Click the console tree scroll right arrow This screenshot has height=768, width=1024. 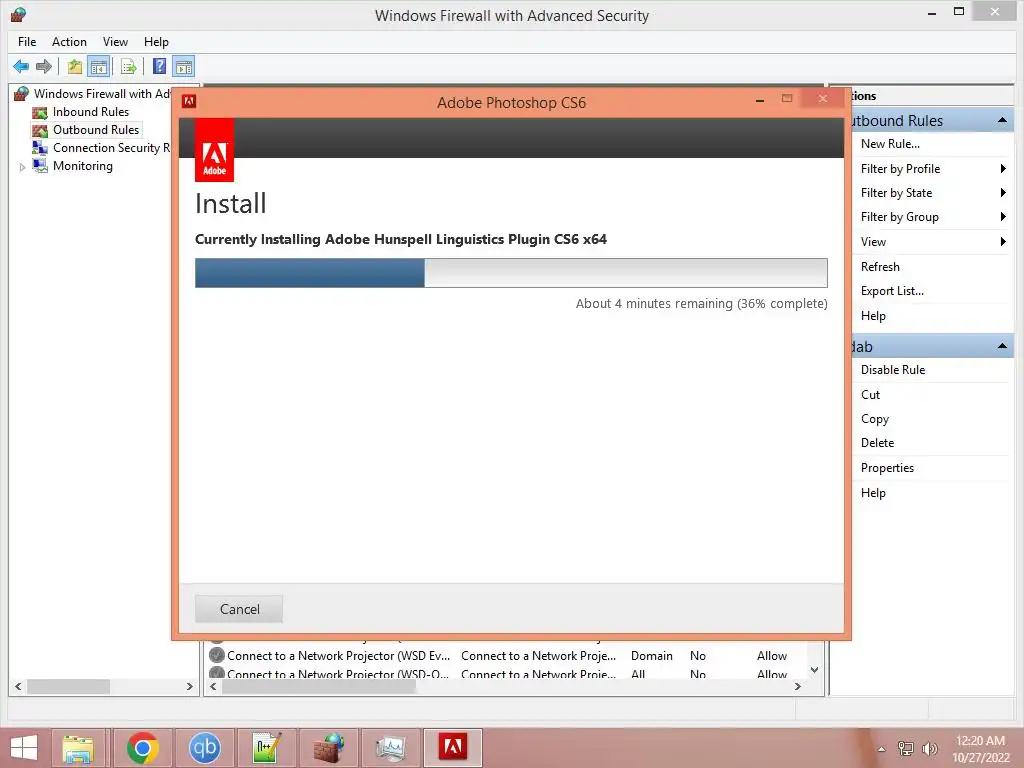pos(189,686)
